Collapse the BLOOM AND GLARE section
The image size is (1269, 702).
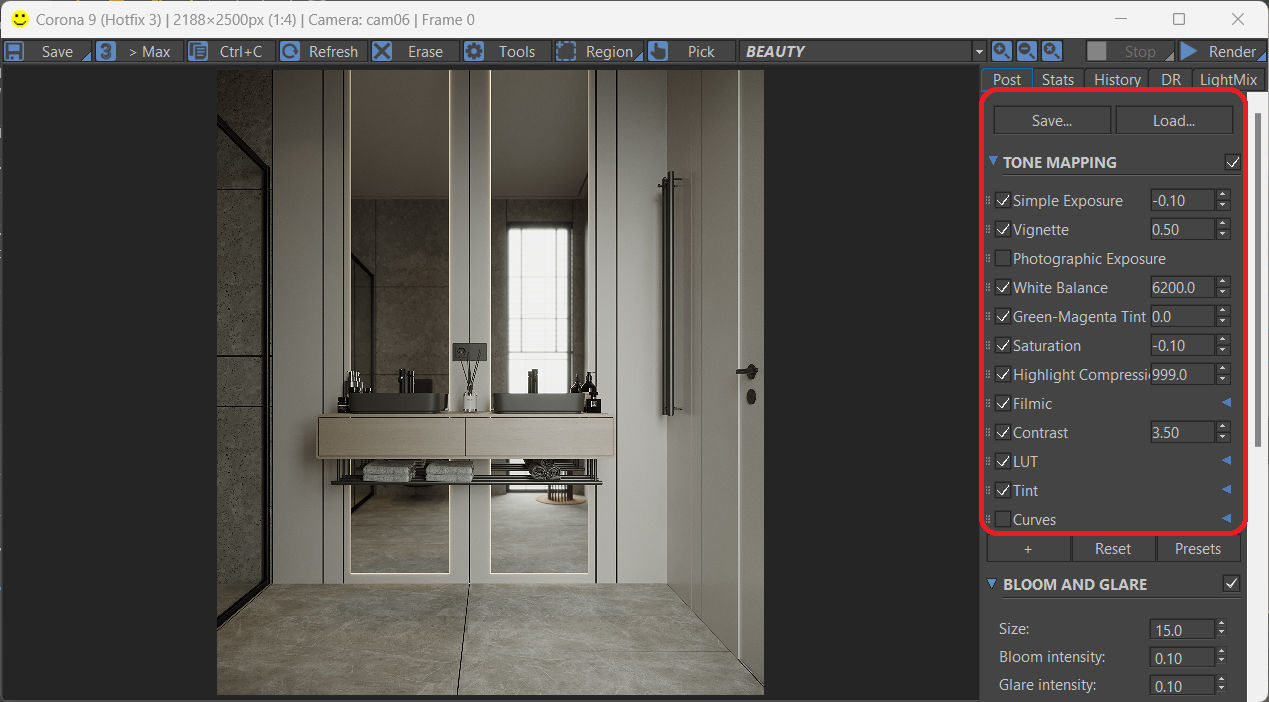coord(993,583)
